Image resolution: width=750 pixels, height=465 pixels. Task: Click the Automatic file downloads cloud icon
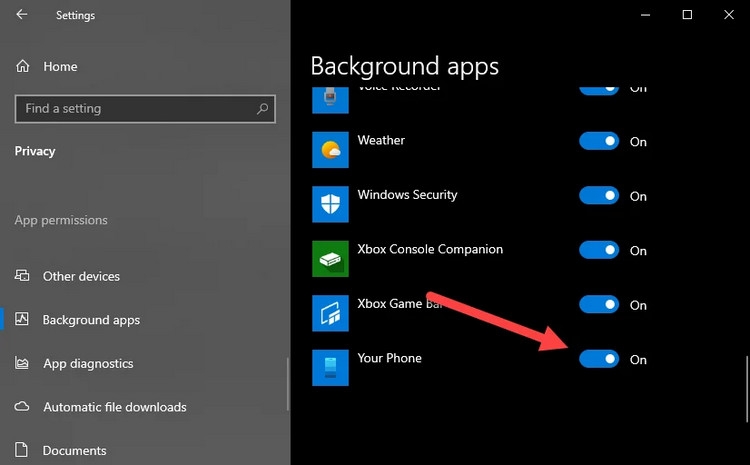coord(22,407)
